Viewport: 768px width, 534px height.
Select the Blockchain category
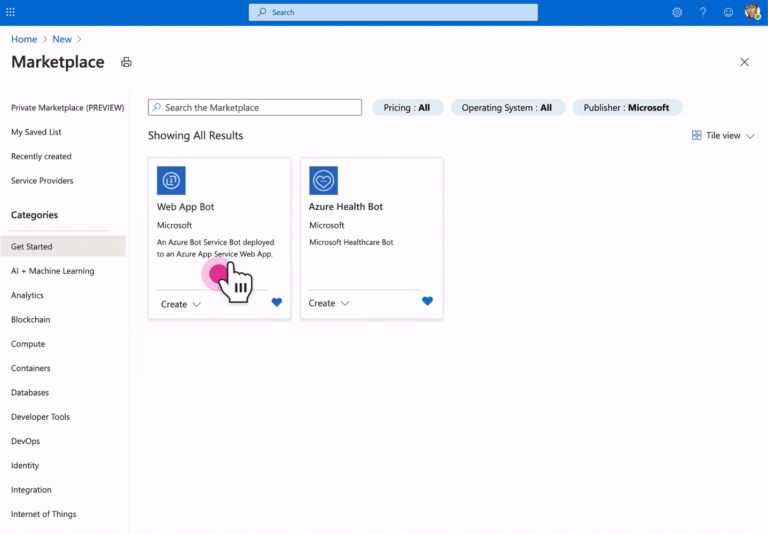point(30,319)
